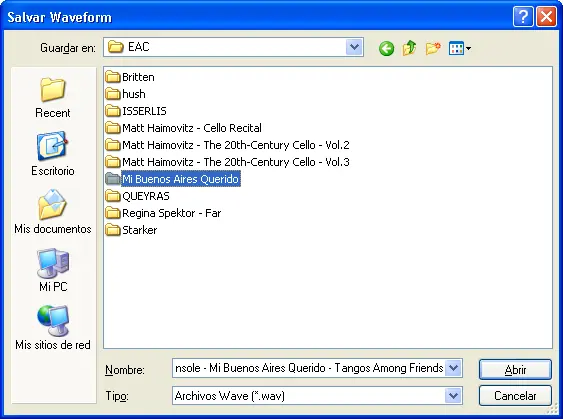This screenshot has height=419, width=563.
Task: Go up one folder level
Action: coord(409,48)
